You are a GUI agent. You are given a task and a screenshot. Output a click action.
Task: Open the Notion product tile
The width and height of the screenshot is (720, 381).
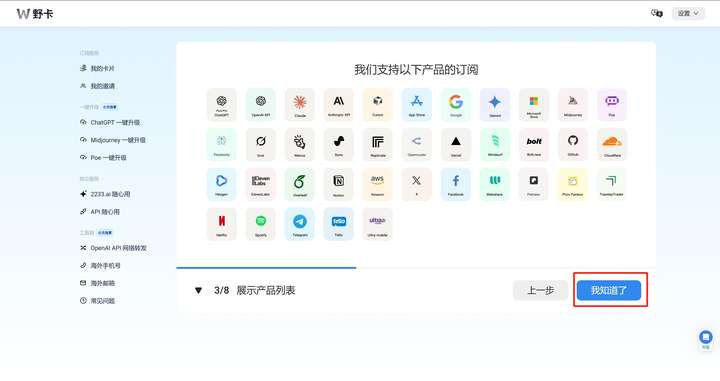338,184
